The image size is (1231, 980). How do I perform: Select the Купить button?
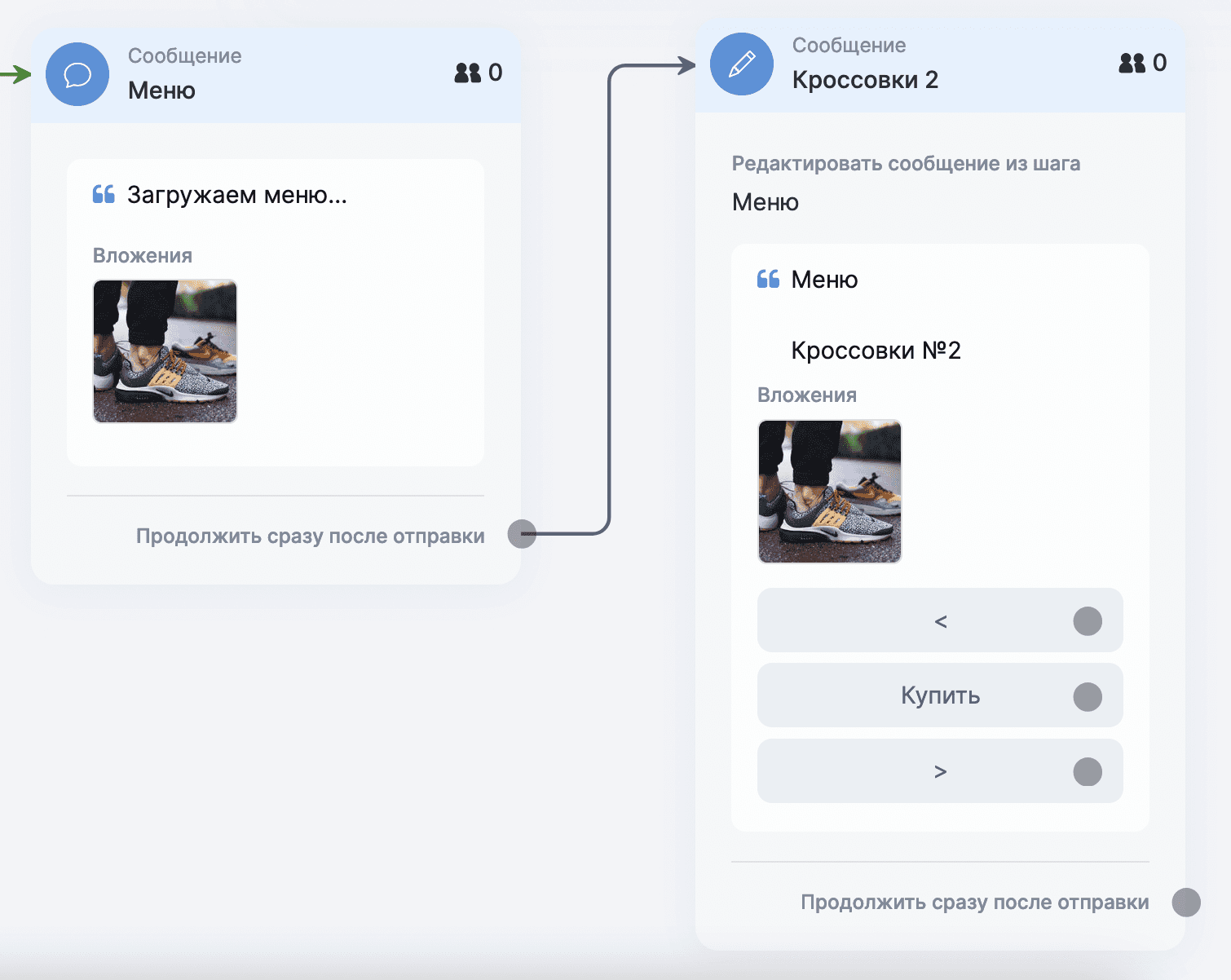(940, 695)
